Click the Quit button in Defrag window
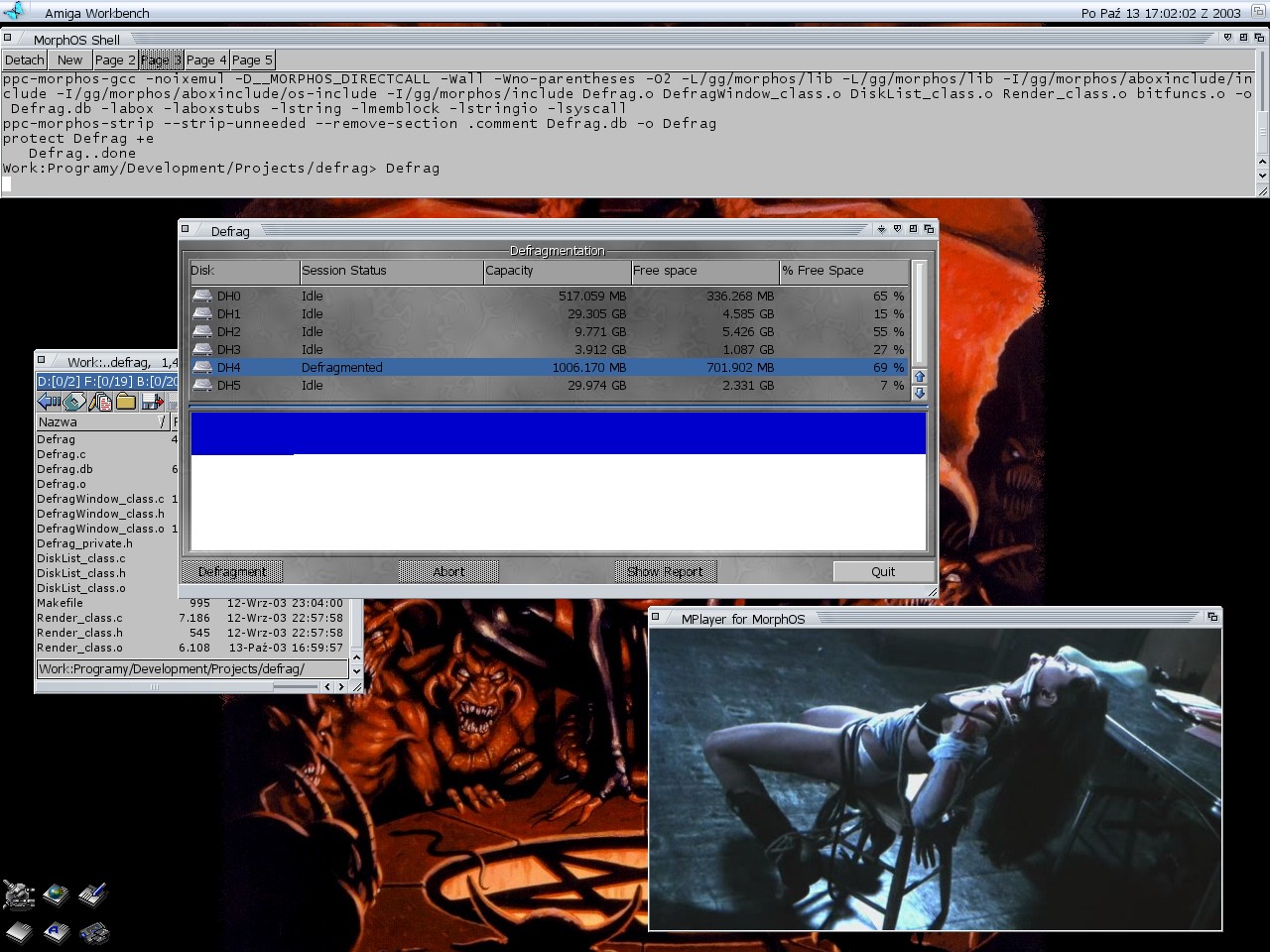 883,571
